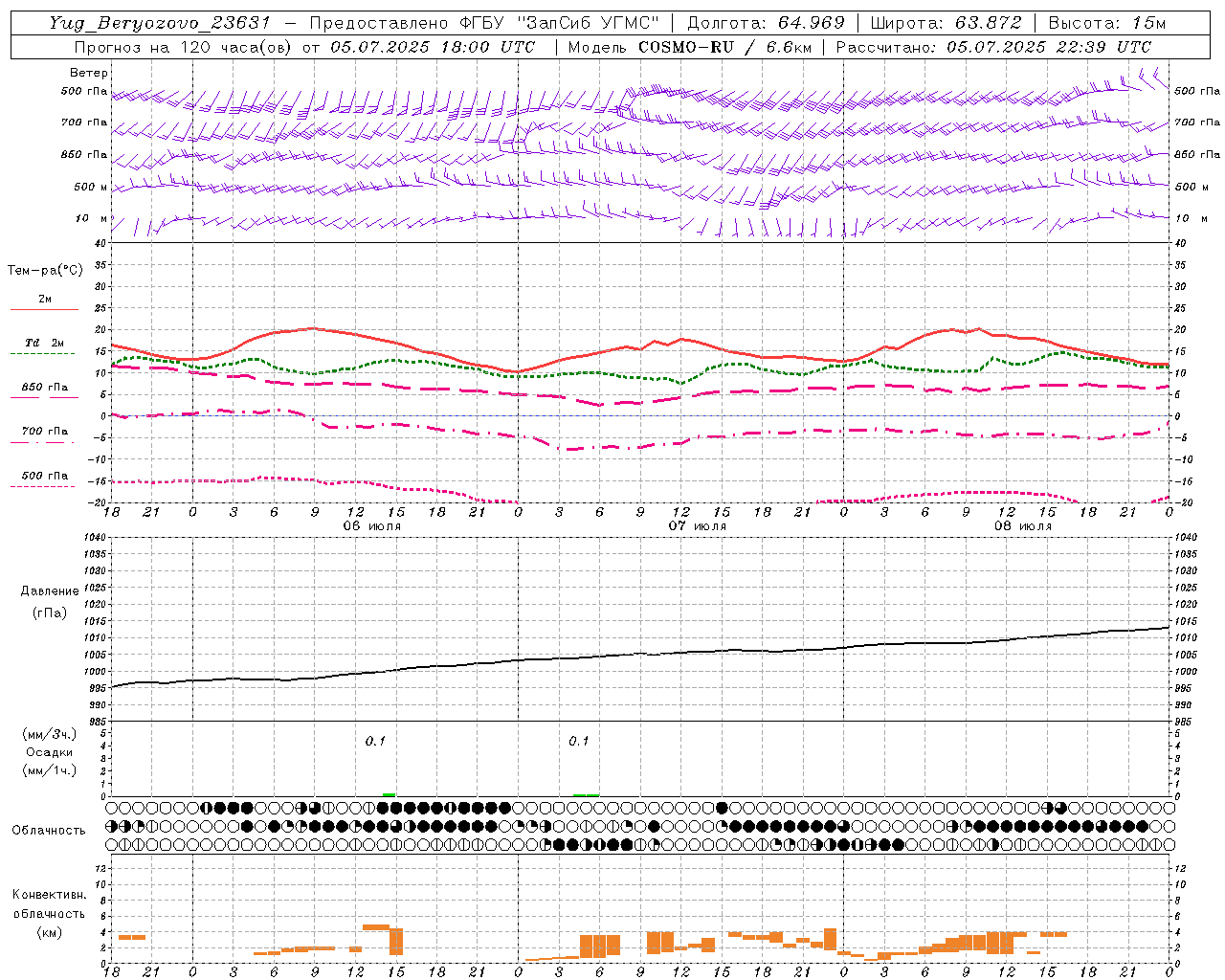Viewport: 1225px width, 980px height.
Task: Click the Облачность cloud cover label
Action: click(49, 830)
